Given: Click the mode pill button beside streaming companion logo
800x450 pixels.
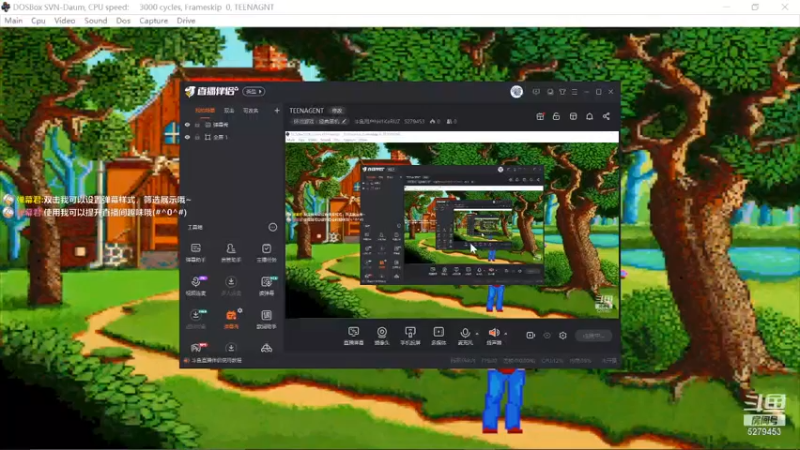Looking at the screenshot, I should [254, 91].
